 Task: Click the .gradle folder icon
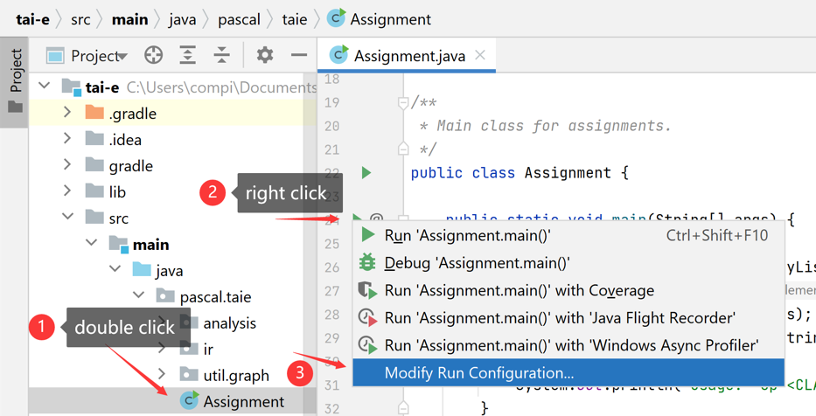coord(94,112)
